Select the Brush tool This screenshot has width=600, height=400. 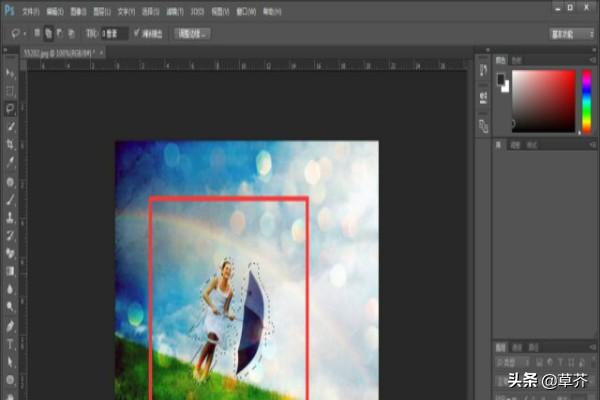[x=10, y=198]
